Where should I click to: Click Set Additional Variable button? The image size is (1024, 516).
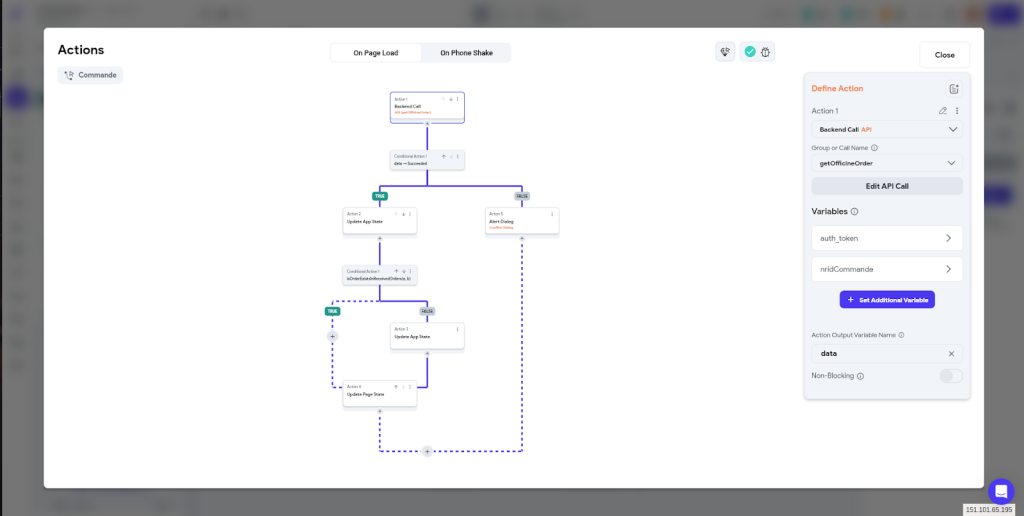[x=887, y=300]
